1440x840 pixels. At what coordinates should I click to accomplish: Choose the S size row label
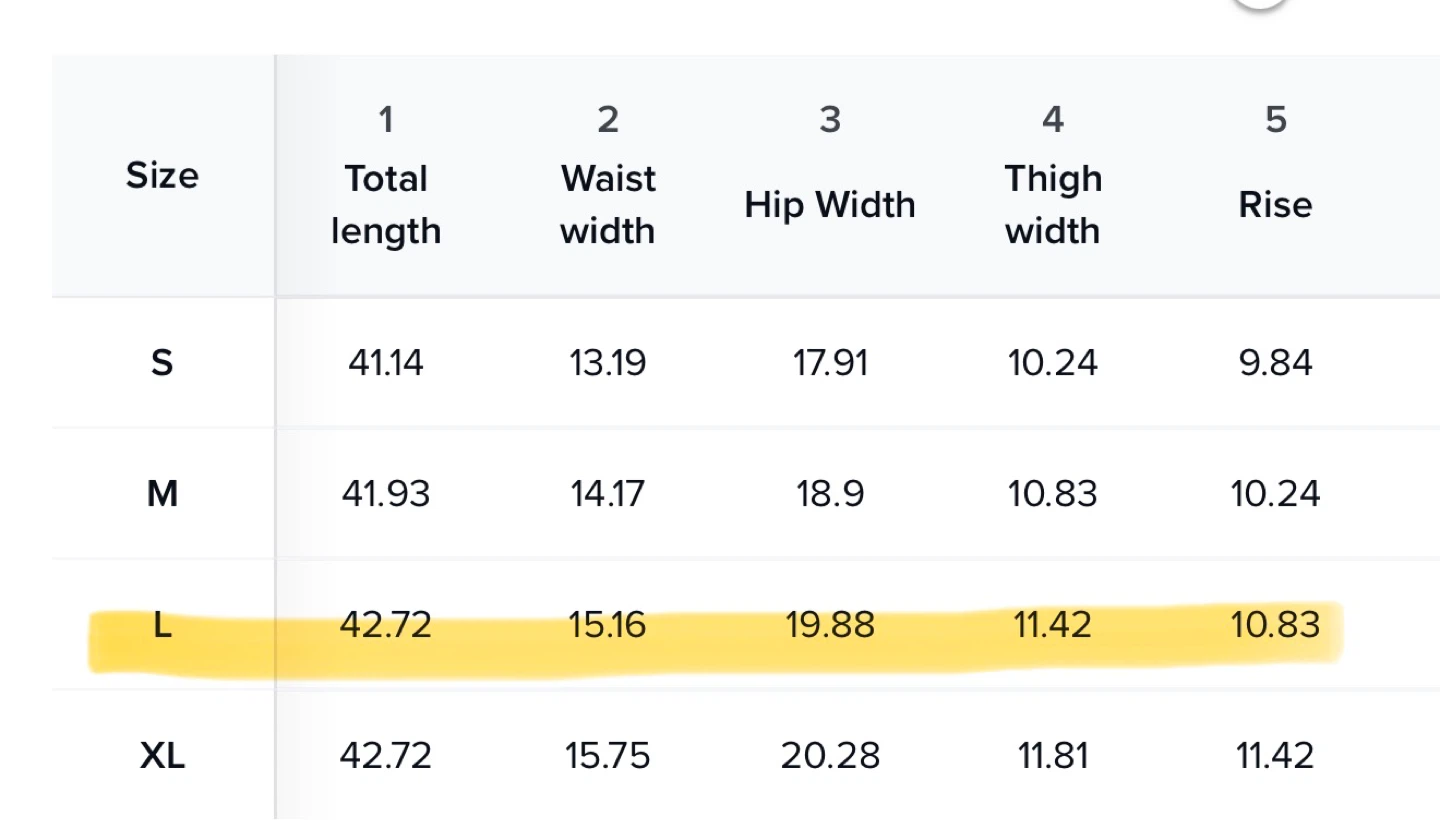coord(162,362)
